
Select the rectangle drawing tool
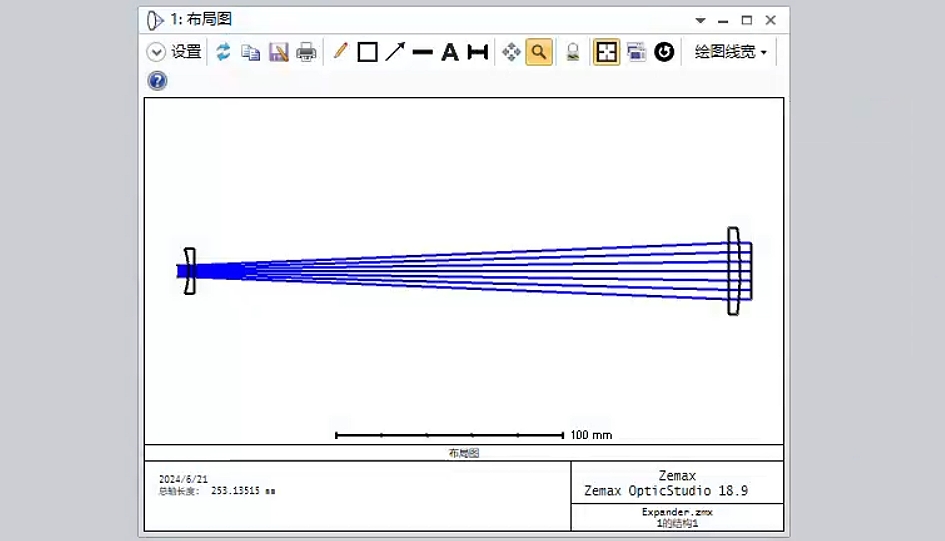pyautogui.click(x=367, y=52)
